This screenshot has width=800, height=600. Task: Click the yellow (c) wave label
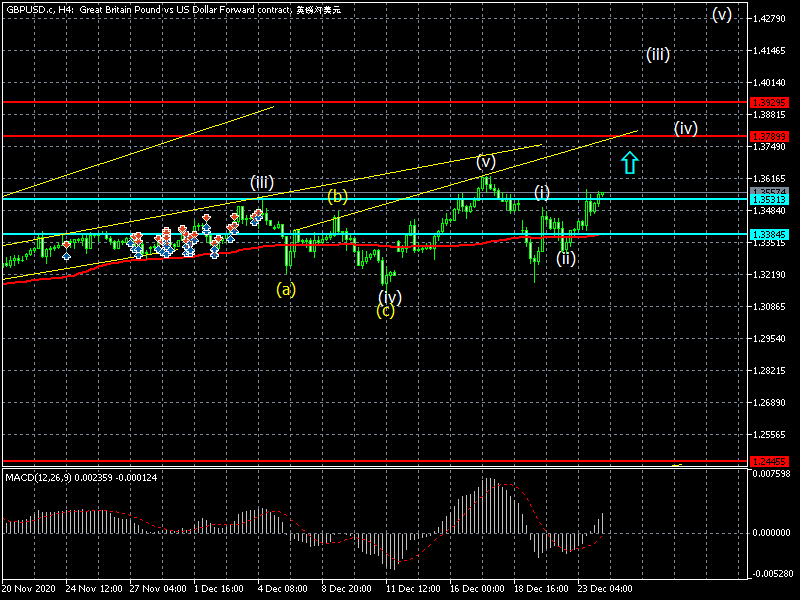pyautogui.click(x=385, y=311)
